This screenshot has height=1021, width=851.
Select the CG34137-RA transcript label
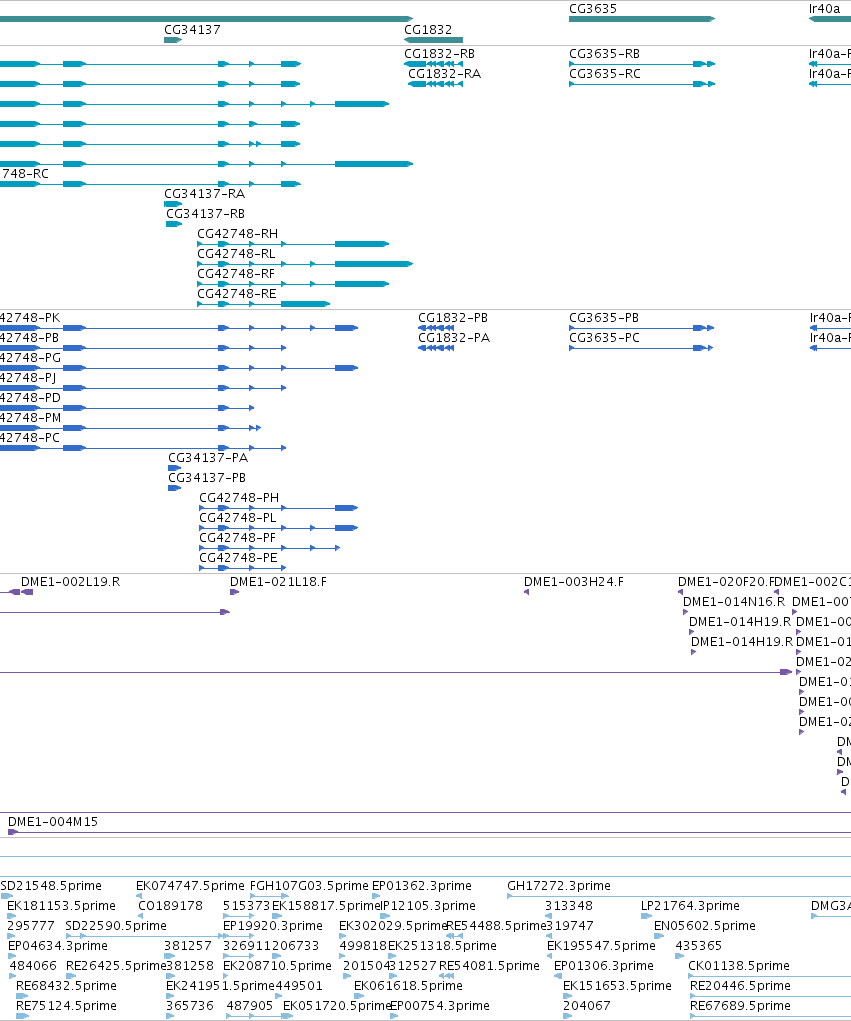pyautogui.click(x=204, y=193)
